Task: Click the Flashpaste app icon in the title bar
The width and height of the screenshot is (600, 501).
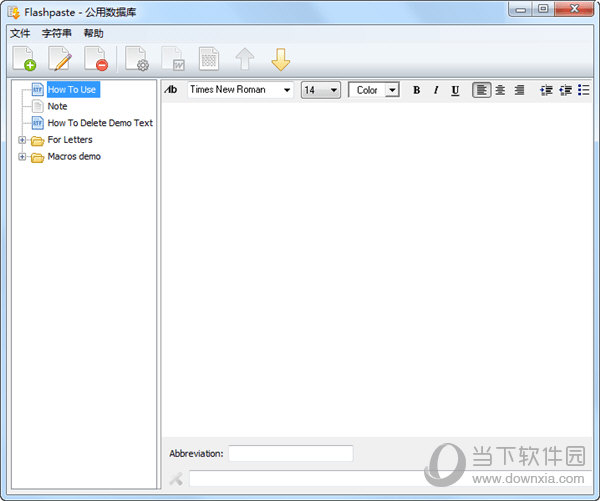Action: coord(14,12)
